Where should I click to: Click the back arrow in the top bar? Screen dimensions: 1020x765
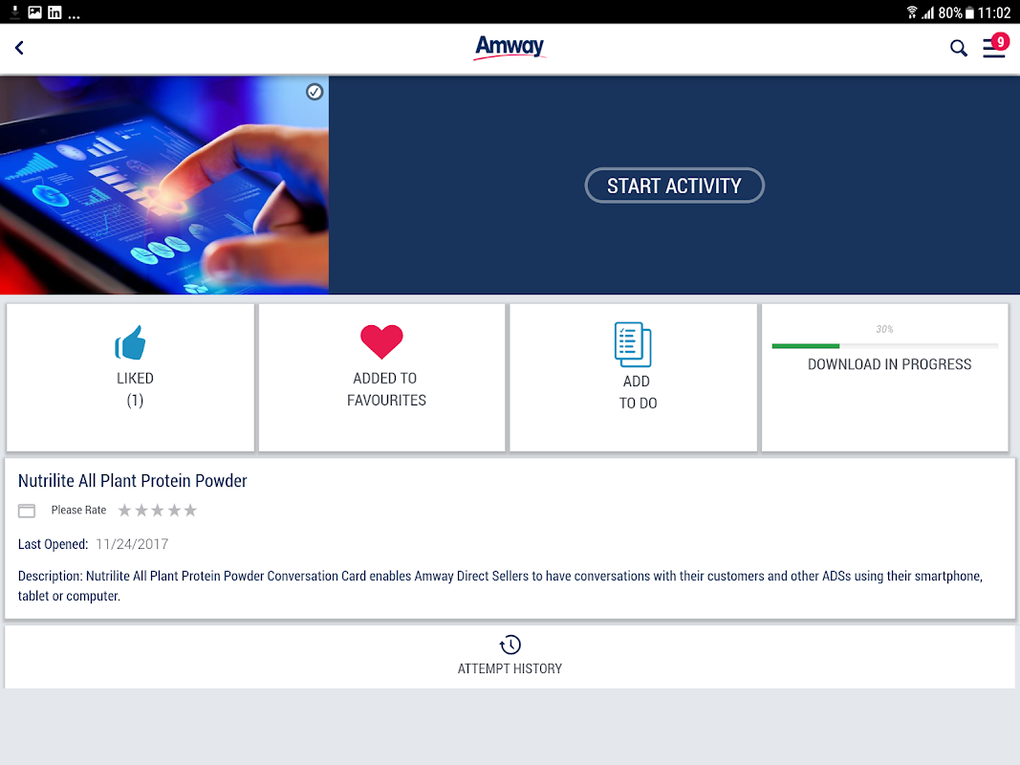pyautogui.click(x=19, y=47)
